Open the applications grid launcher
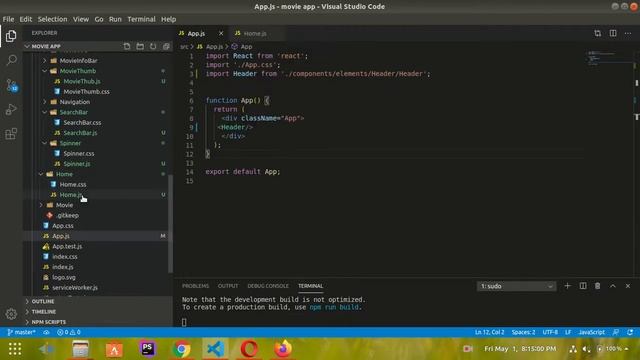Viewport: 640px width, 360px height. click(15, 349)
